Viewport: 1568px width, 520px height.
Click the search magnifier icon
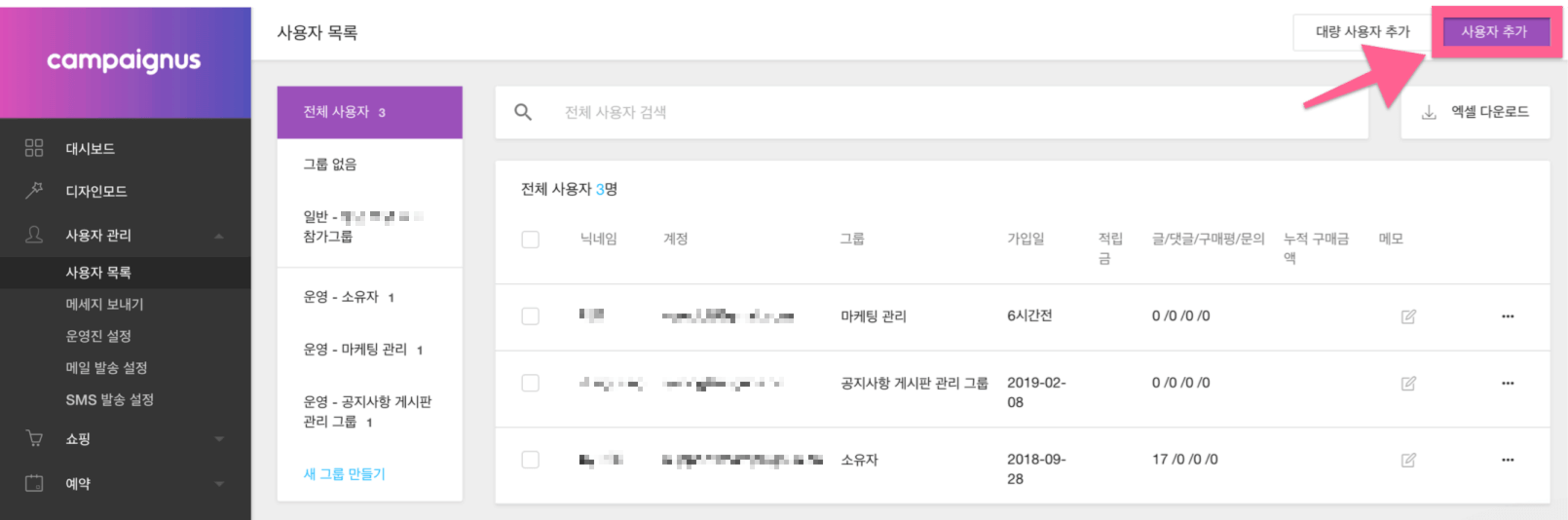coord(523,112)
